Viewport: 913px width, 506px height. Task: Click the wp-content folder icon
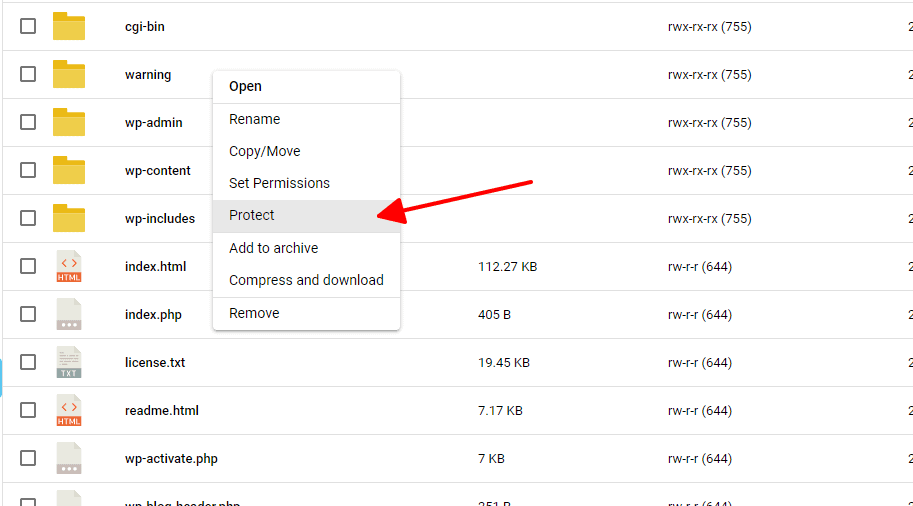click(x=69, y=171)
